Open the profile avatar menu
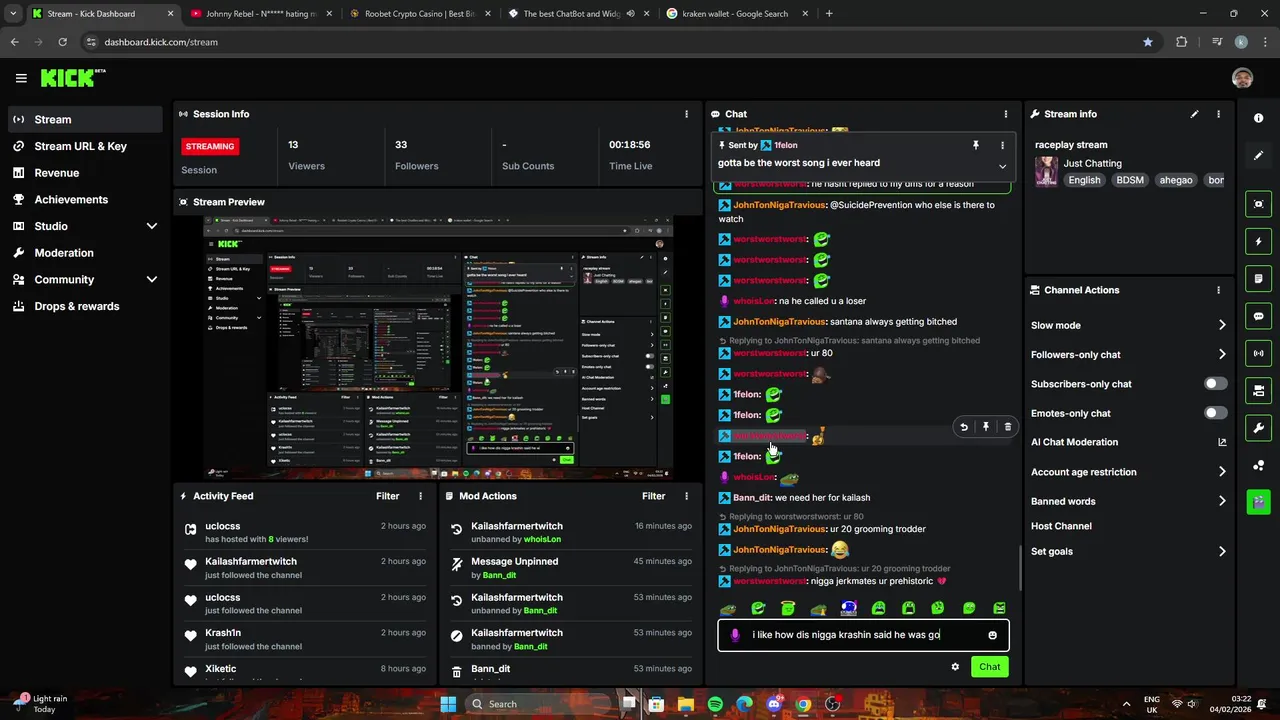Image resolution: width=1280 pixels, height=720 pixels. click(1242, 78)
